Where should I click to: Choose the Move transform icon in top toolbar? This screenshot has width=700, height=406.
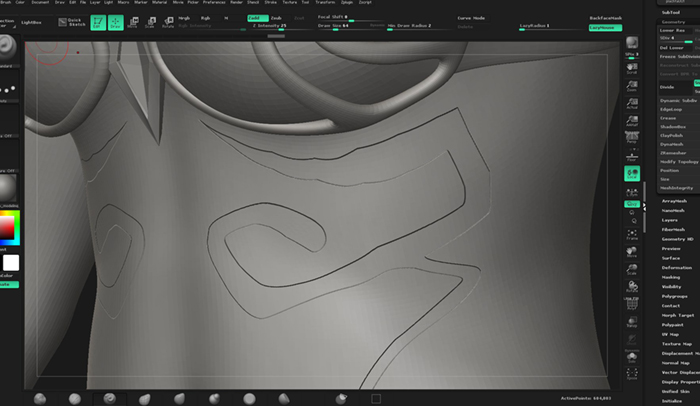pos(133,23)
